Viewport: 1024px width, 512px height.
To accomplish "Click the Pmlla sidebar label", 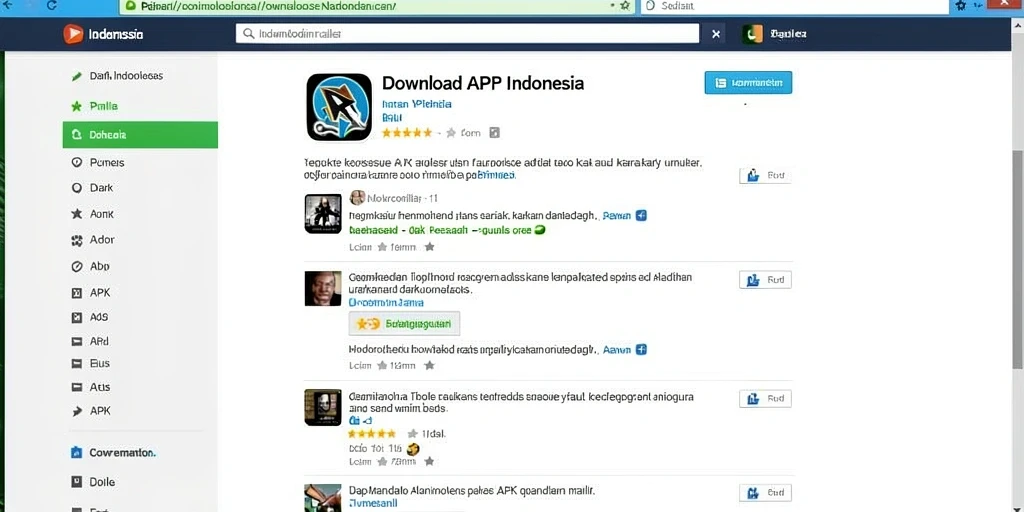I will (x=104, y=106).
